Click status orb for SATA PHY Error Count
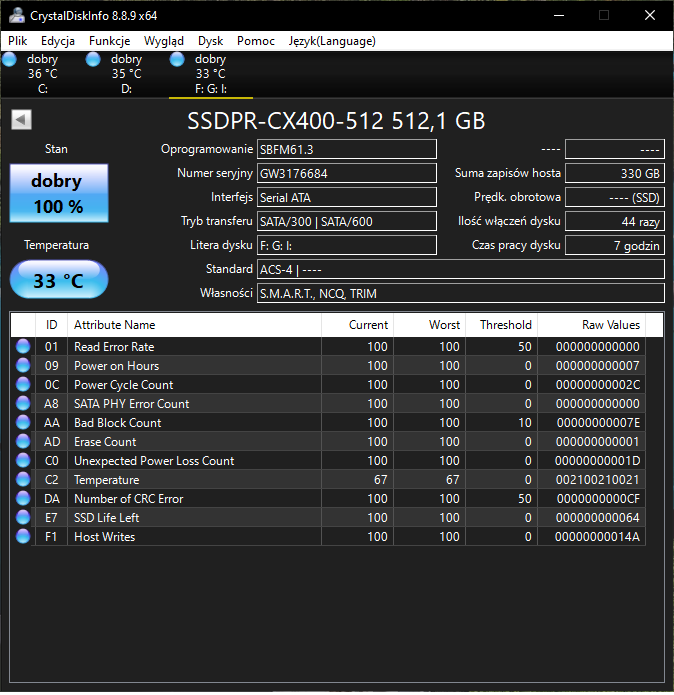Screen dimensions: 674x695 coord(23,403)
